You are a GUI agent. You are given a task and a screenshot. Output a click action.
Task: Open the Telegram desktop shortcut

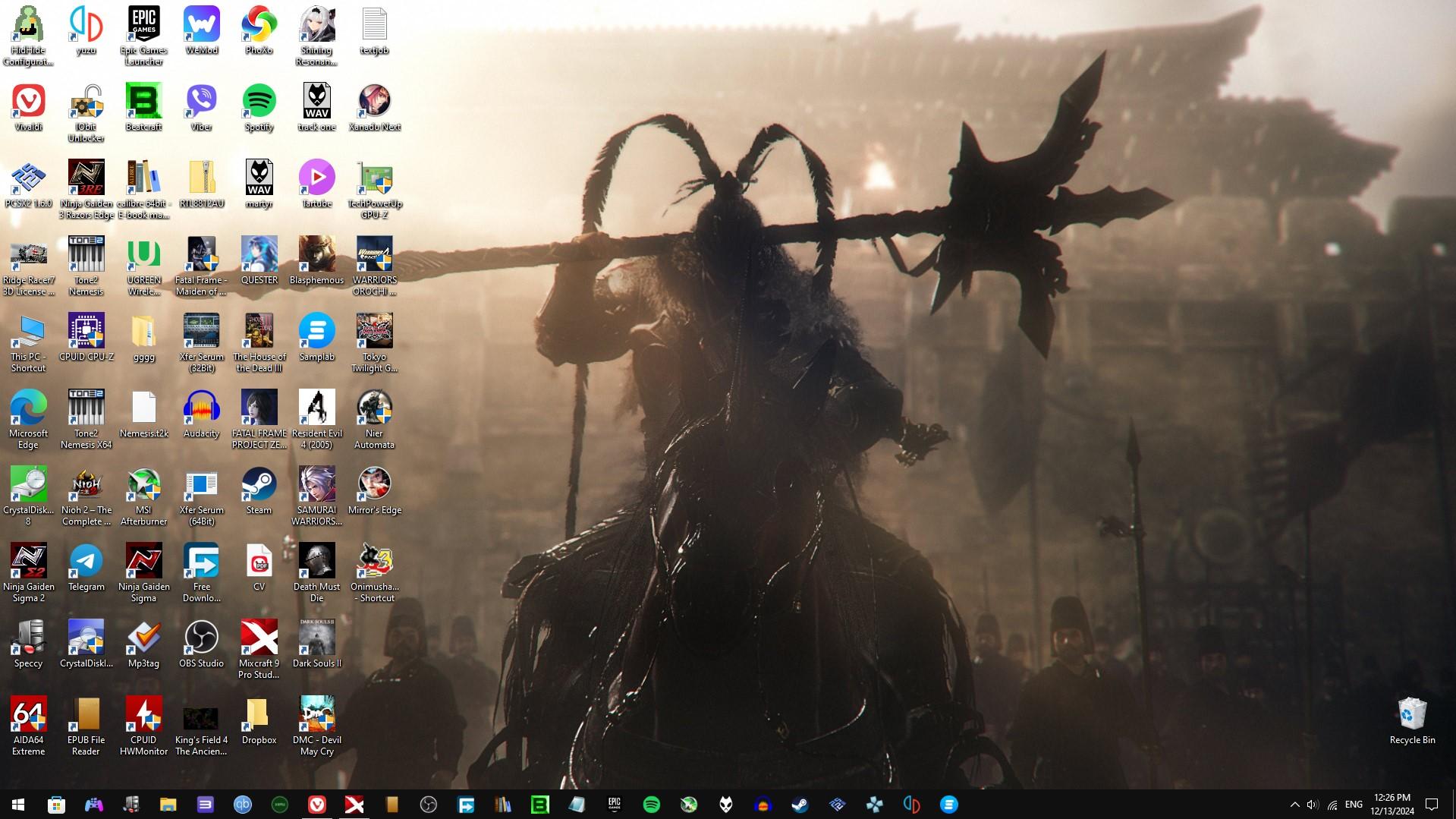click(x=86, y=562)
